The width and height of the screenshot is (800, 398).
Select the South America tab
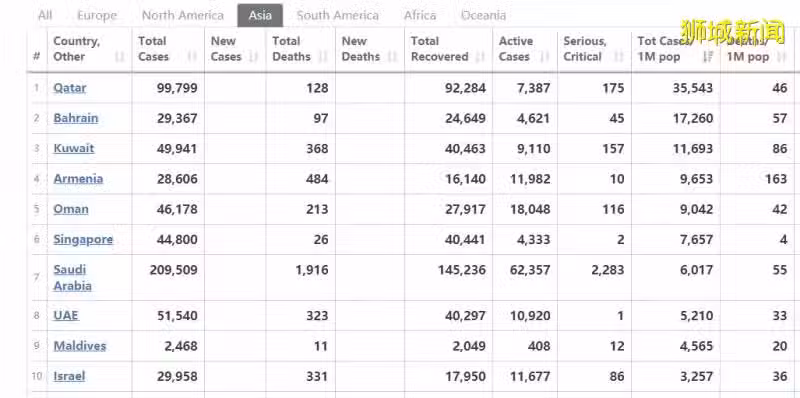(x=338, y=15)
